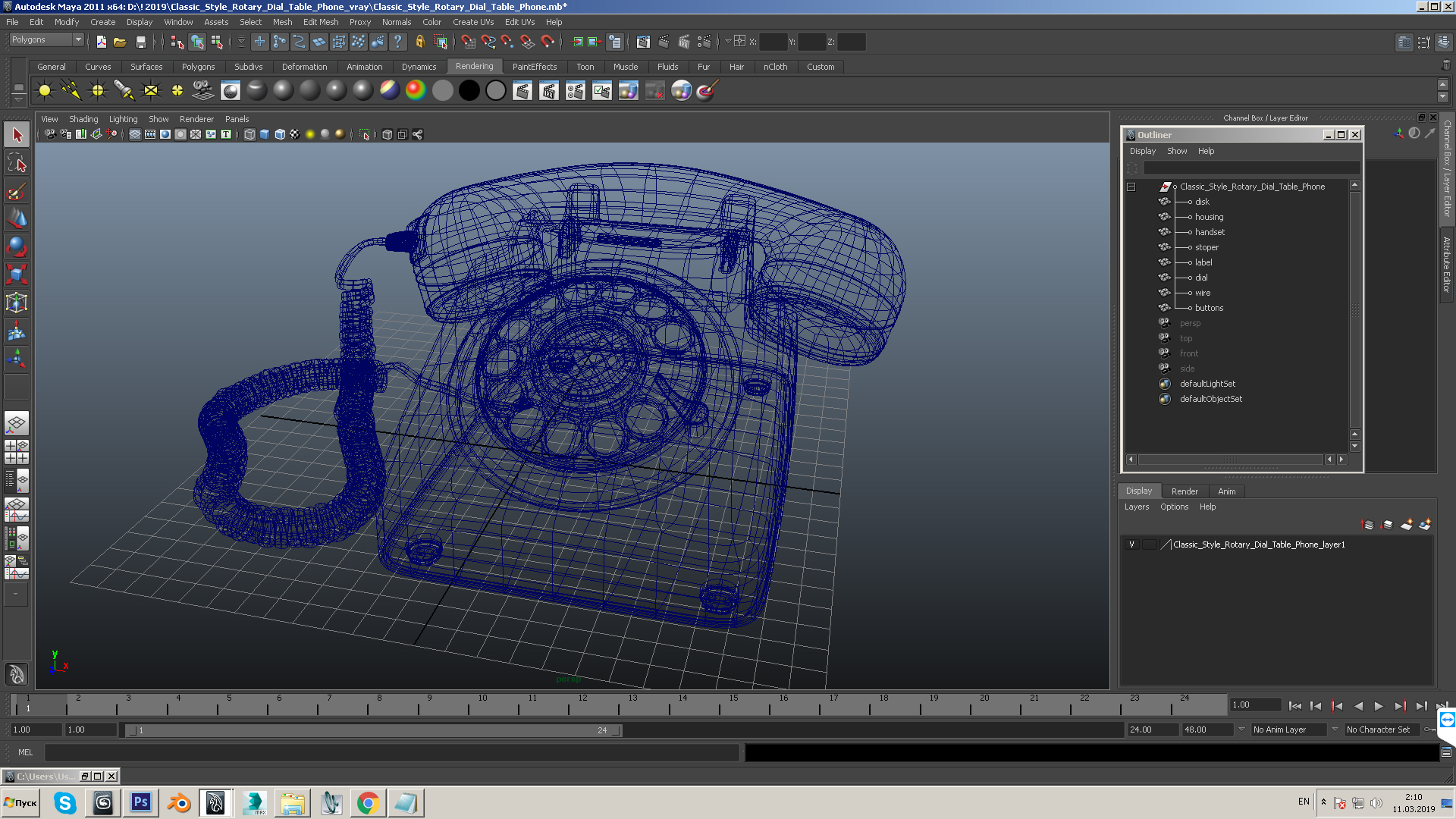Toggle the viewport grid display icon
The height and width of the screenshot is (819, 1456).
pyautogui.click(x=134, y=134)
